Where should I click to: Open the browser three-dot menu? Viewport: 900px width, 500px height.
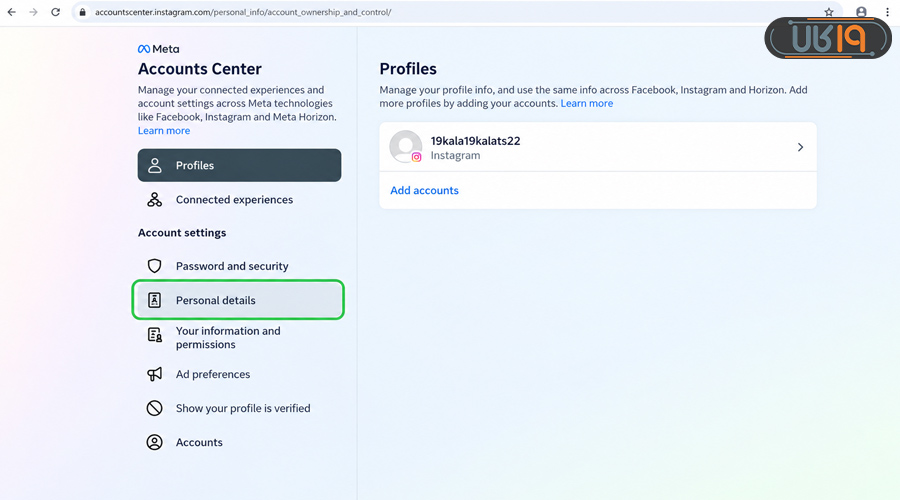click(x=887, y=12)
